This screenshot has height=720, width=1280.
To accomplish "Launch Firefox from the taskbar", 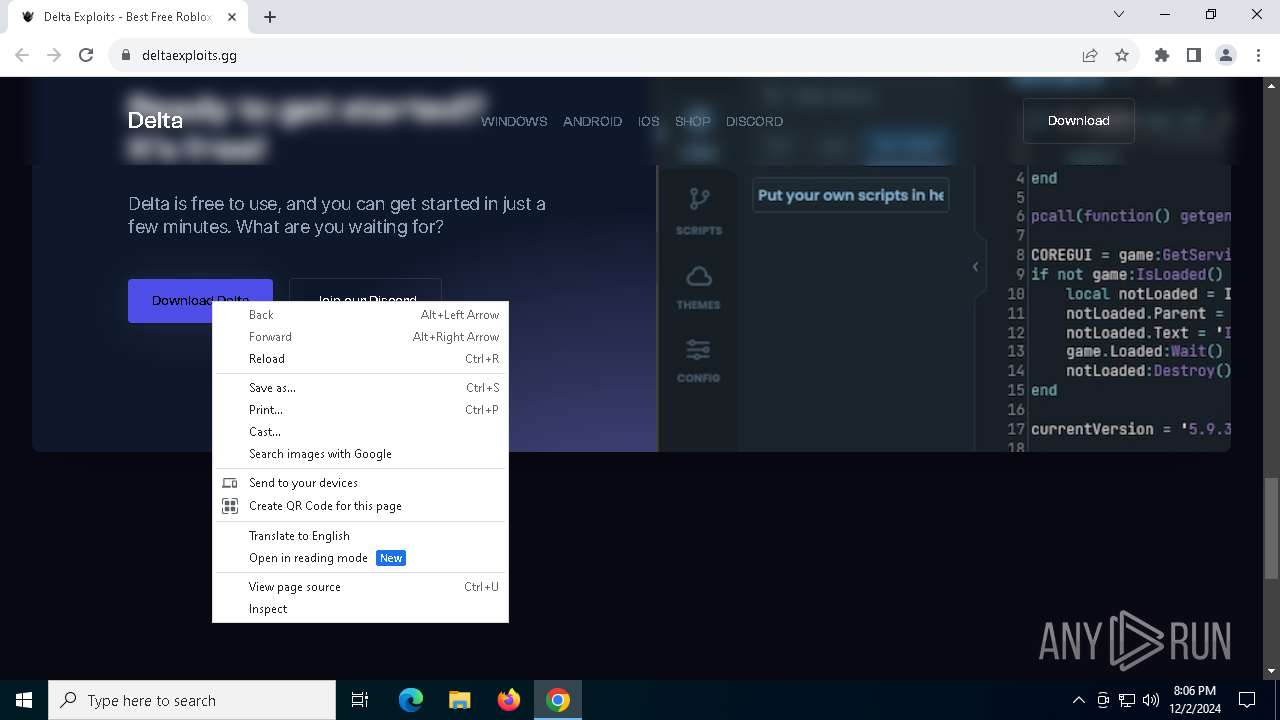I will [x=509, y=700].
